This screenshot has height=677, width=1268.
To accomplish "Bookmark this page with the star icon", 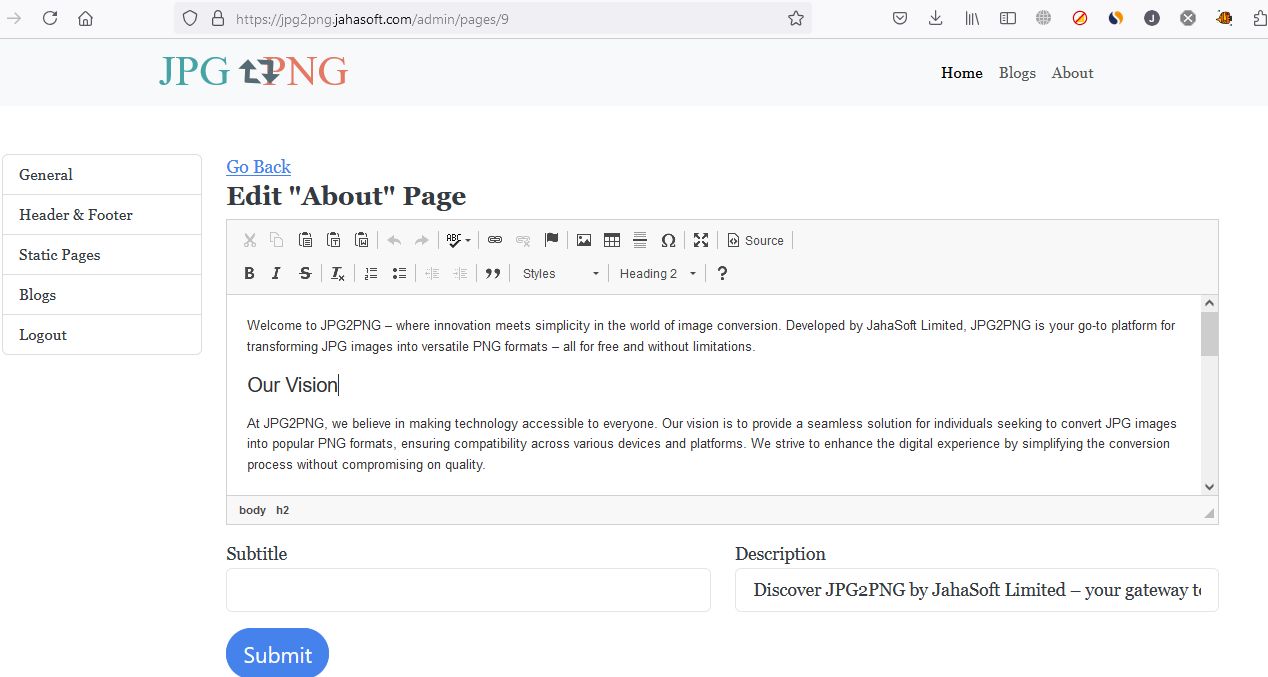I will [x=796, y=18].
